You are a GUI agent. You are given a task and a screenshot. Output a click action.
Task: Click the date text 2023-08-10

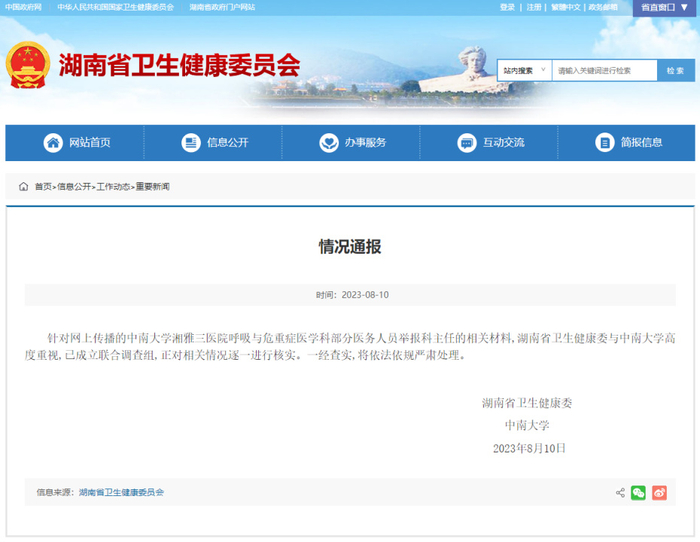click(365, 295)
